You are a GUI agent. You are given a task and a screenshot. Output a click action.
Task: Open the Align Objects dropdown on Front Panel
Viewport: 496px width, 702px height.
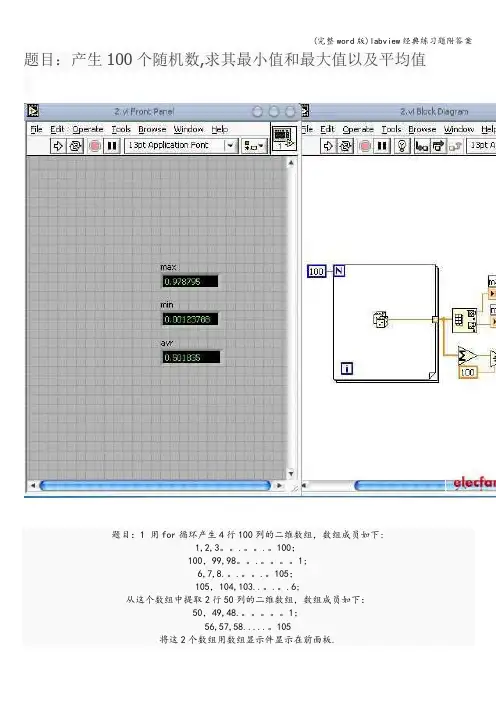pyautogui.click(x=254, y=146)
